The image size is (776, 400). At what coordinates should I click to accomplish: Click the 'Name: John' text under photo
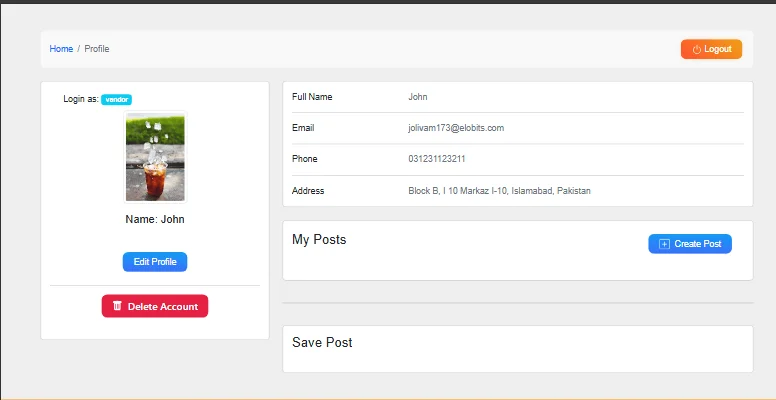click(x=155, y=219)
